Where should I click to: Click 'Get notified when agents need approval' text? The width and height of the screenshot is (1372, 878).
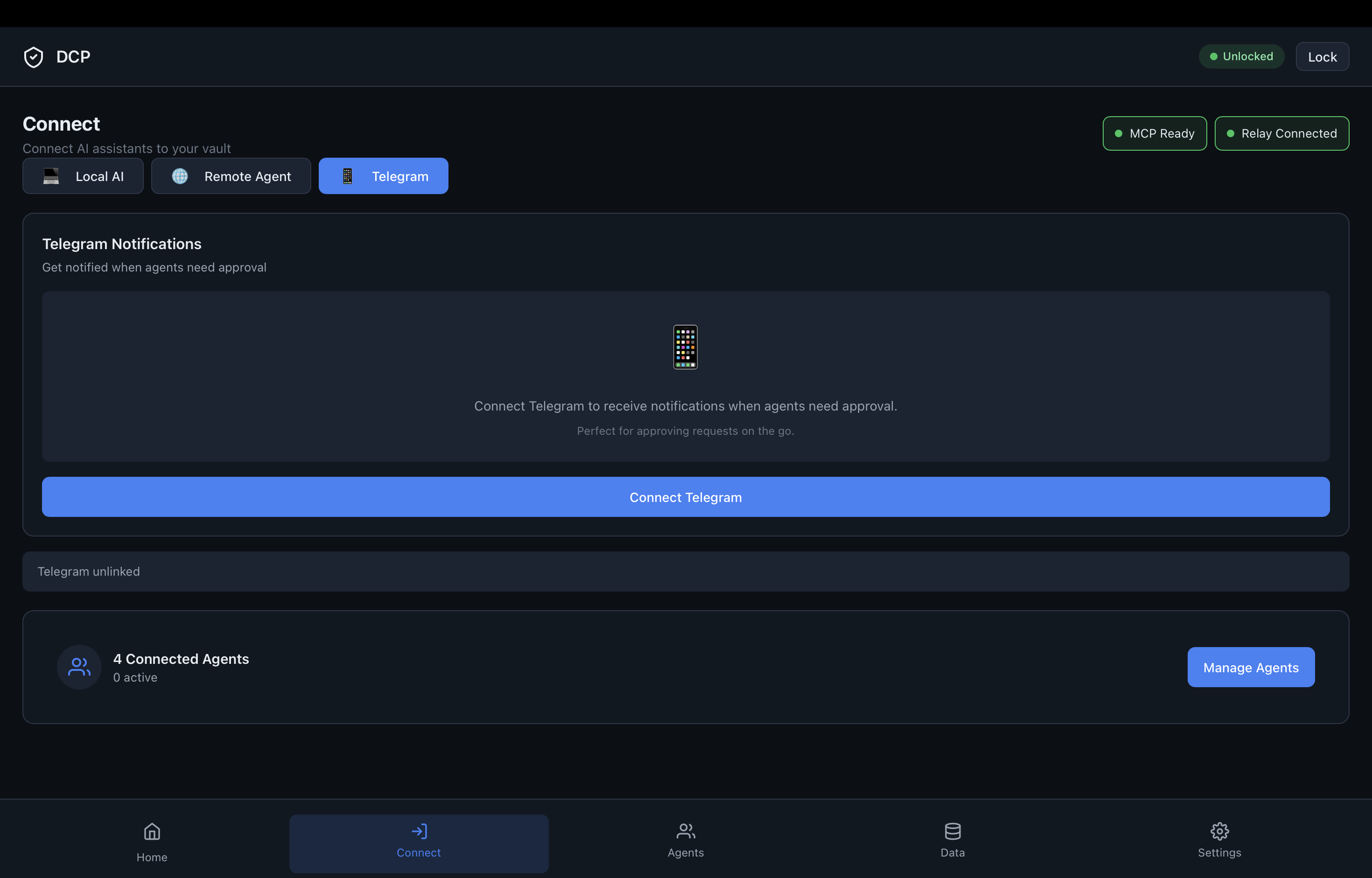tap(154, 267)
